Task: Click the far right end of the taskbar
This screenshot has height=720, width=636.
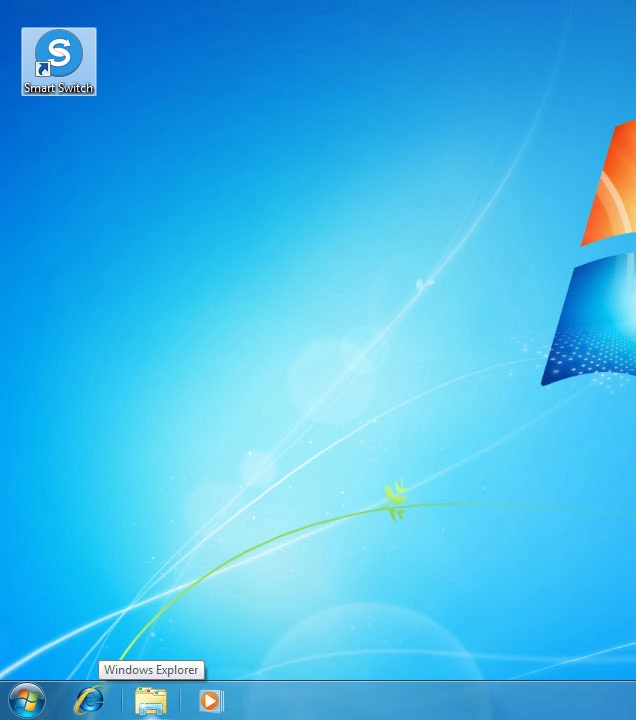Action: pos(626,700)
